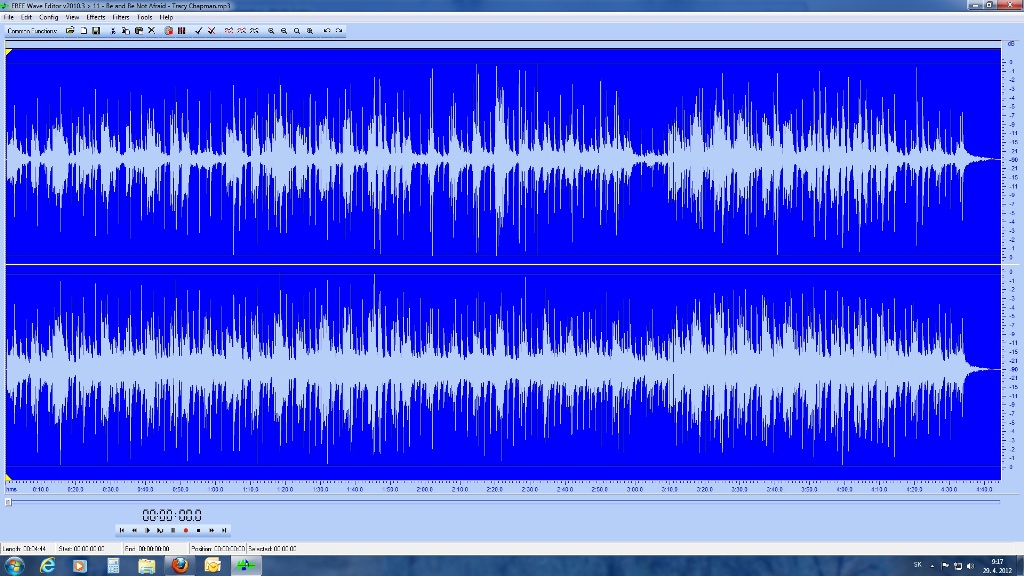
Task: Click the red crossed checkmark icon
Action: 212,31
